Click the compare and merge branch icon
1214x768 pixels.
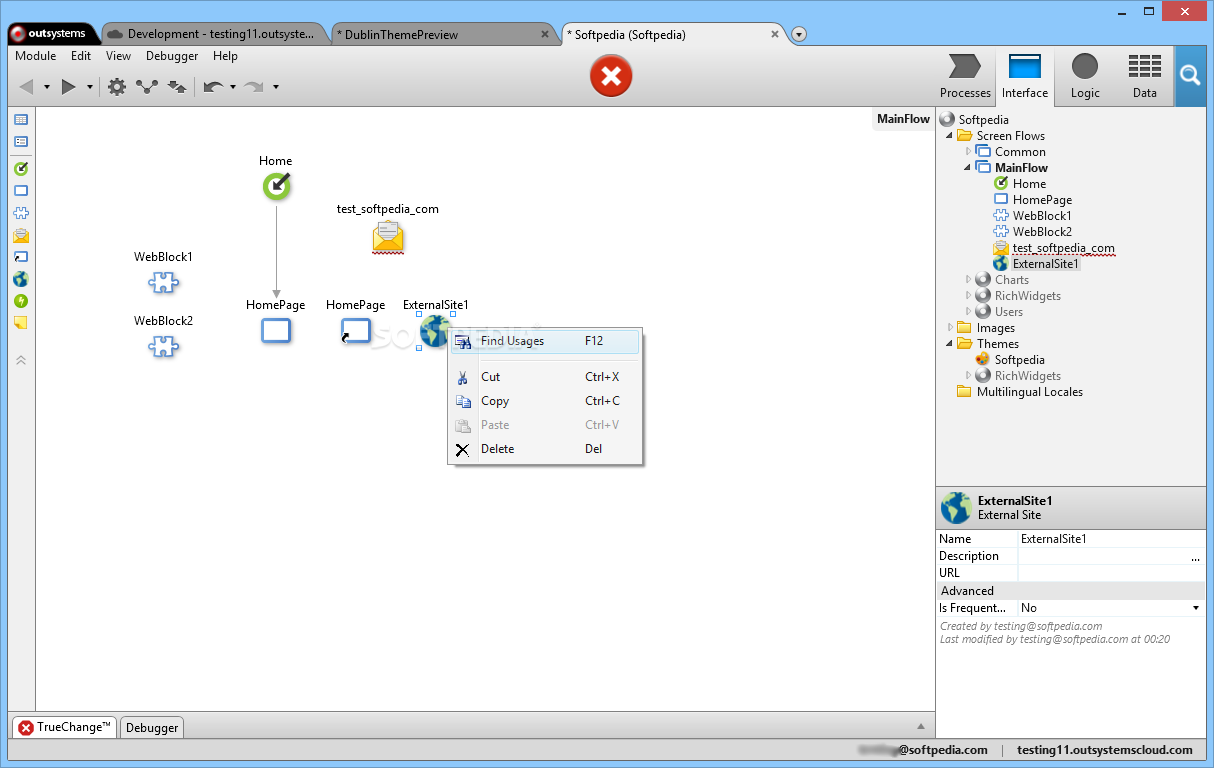click(x=147, y=87)
